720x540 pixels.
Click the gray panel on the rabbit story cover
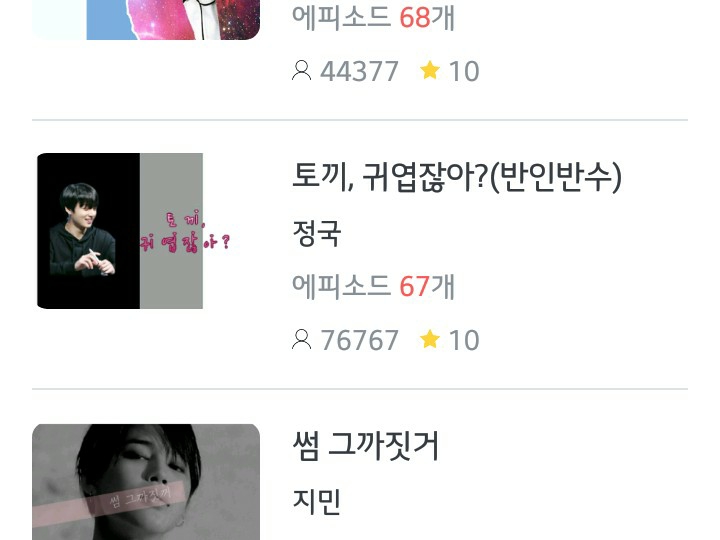pyautogui.click(x=171, y=231)
